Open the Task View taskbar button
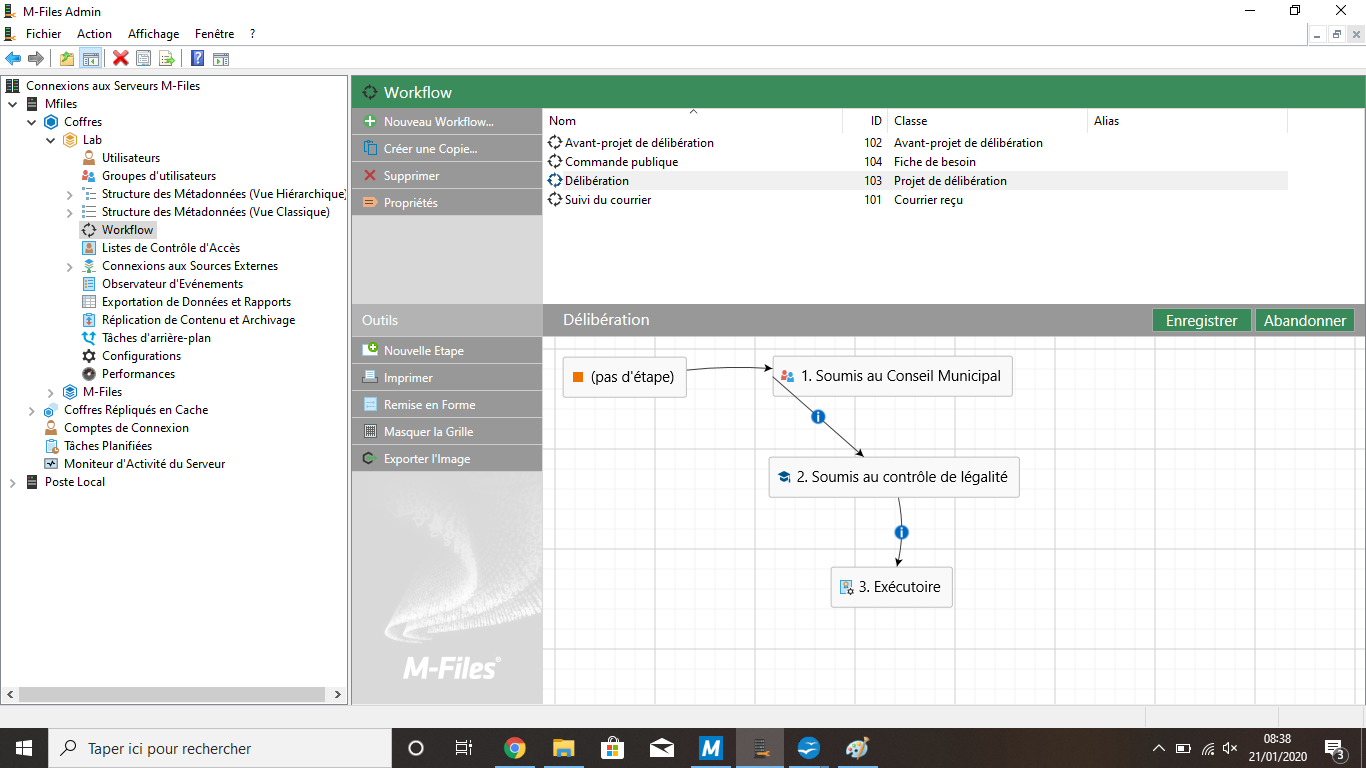The image size is (1366, 768). (x=464, y=748)
